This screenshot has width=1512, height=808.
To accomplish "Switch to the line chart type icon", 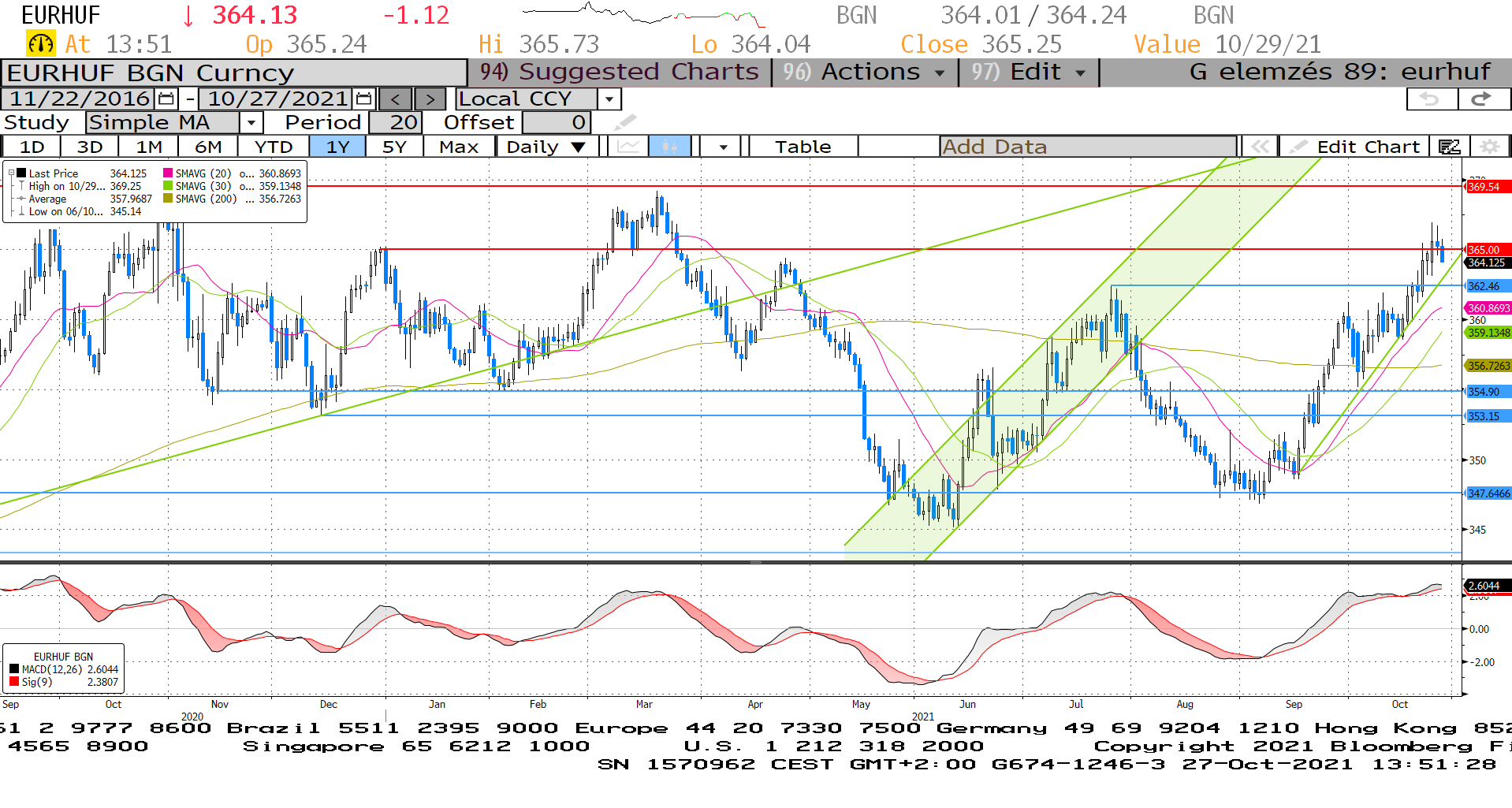I will coord(628,147).
